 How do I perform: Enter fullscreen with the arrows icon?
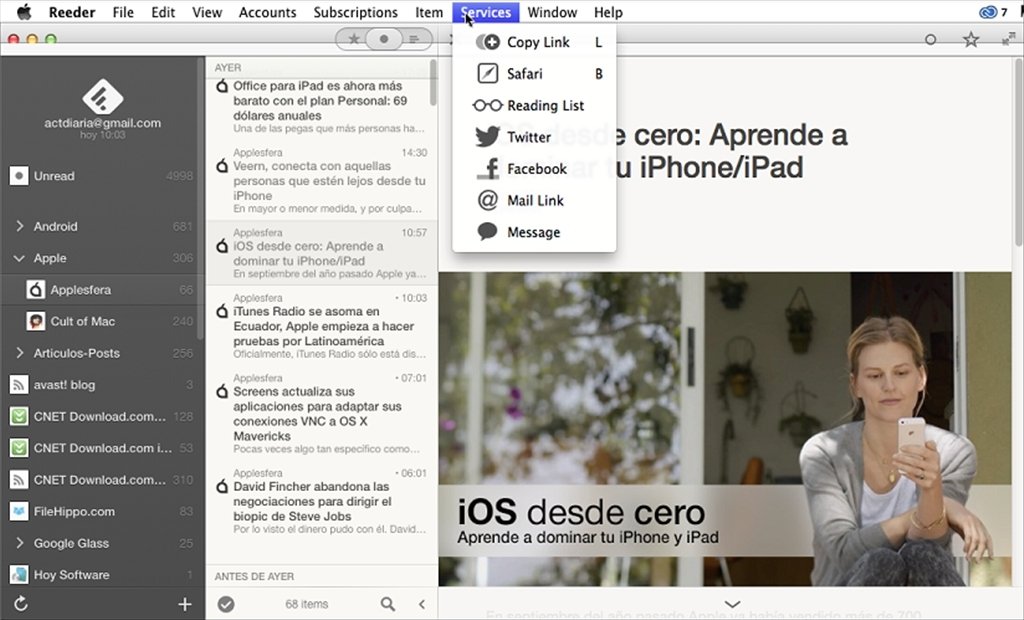tap(1008, 40)
